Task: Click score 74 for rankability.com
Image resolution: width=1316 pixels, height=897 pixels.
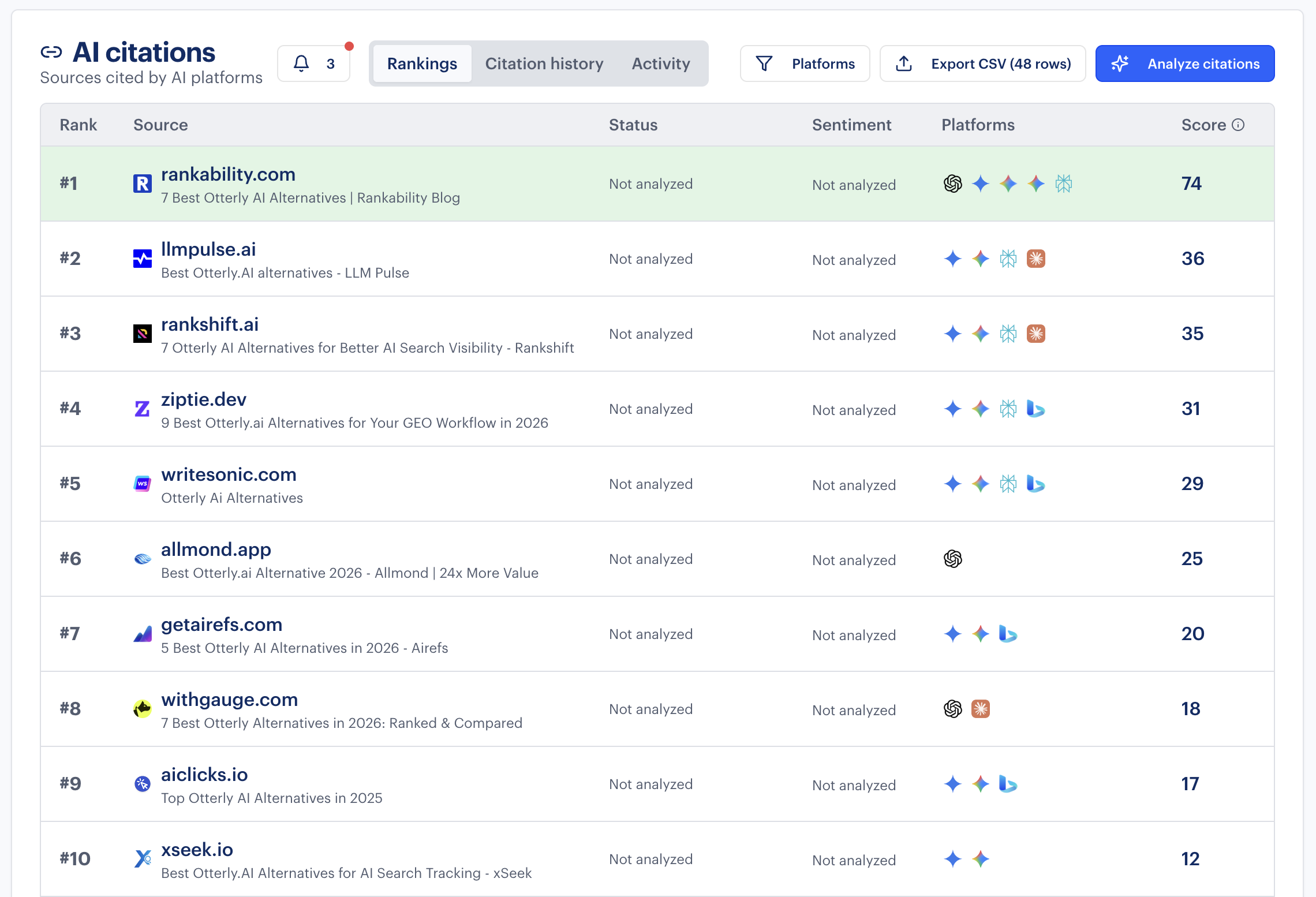Action: [x=1191, y=184]
